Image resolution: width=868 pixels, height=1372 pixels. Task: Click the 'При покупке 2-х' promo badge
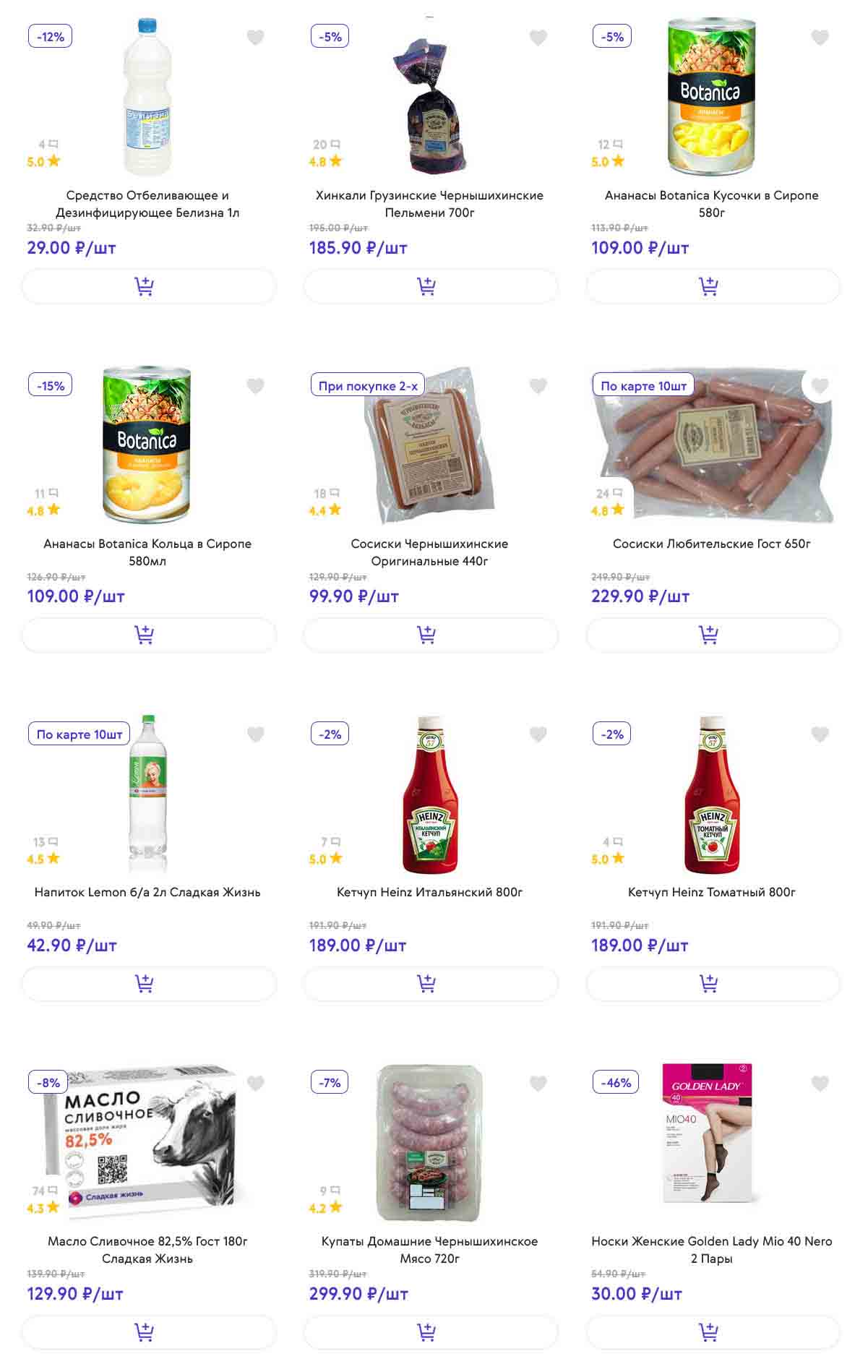pyautogui.click(x=368, y=386)
